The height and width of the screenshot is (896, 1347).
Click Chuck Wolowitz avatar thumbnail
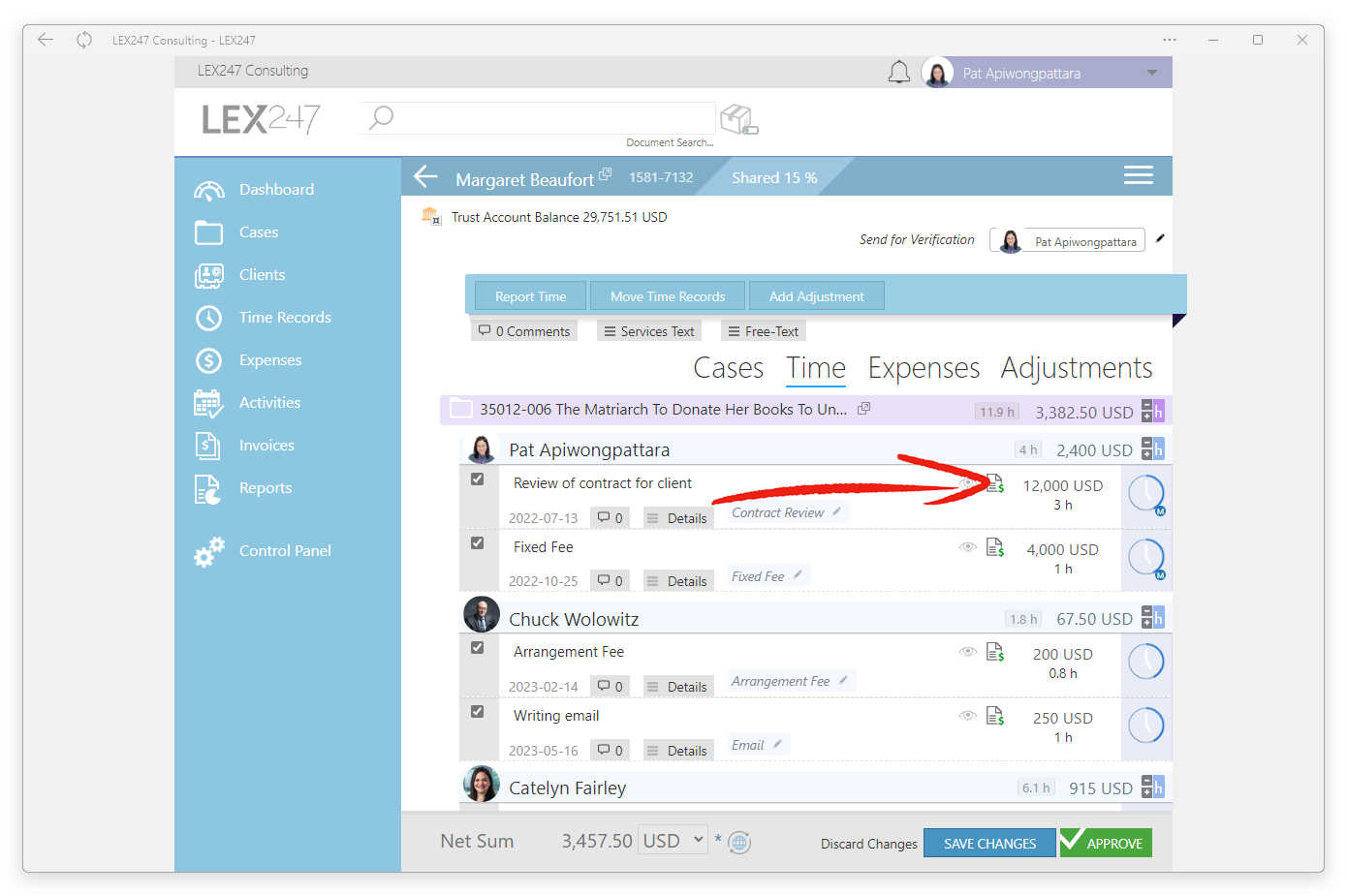pyautogui.click(x=481, y=615)
